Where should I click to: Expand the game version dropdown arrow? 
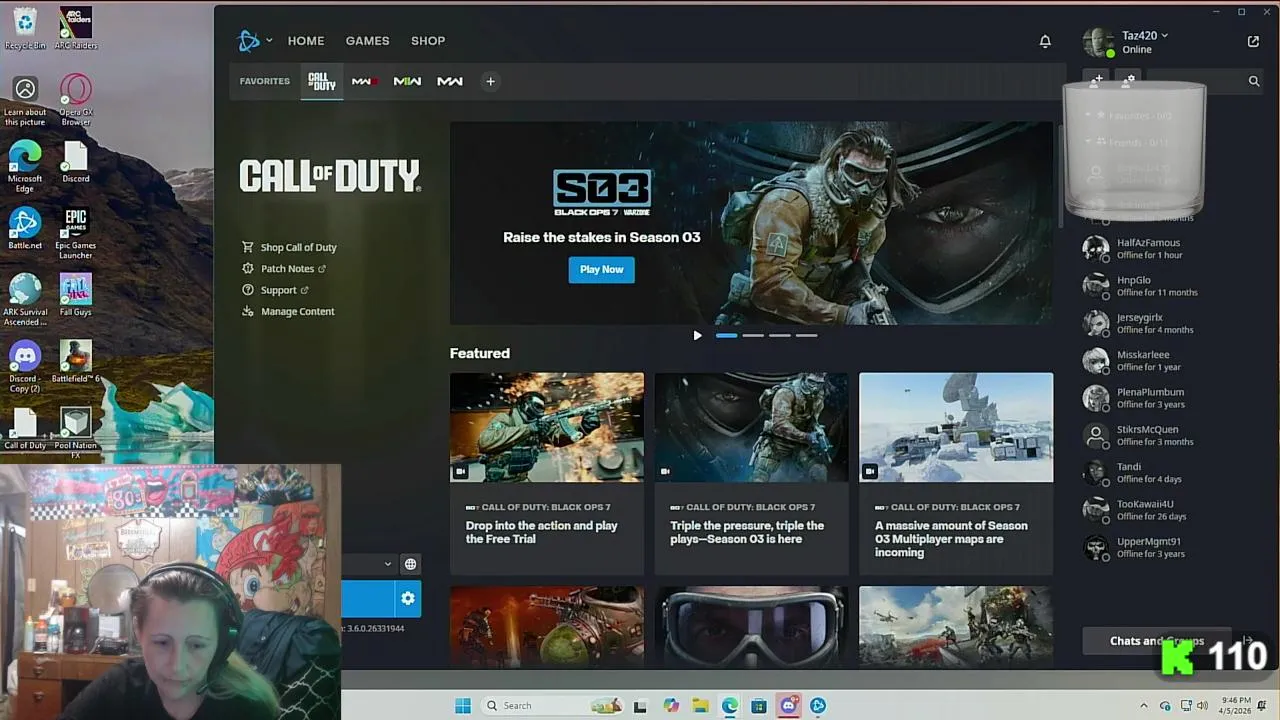point(388,564)
